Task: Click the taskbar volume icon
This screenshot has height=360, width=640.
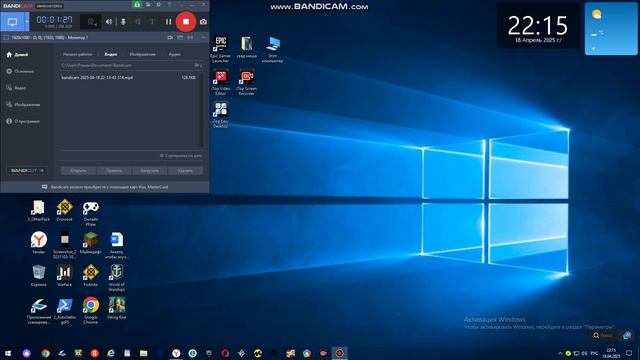Action: (584, 353)
